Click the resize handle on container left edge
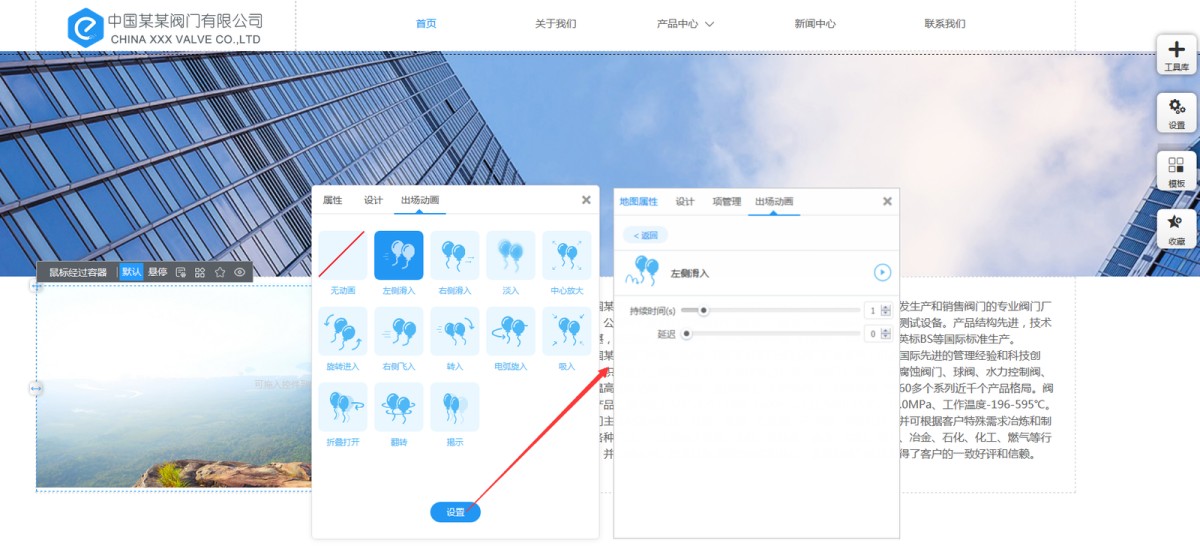Viewport: 1200px width, 549px height. [36, 388]
